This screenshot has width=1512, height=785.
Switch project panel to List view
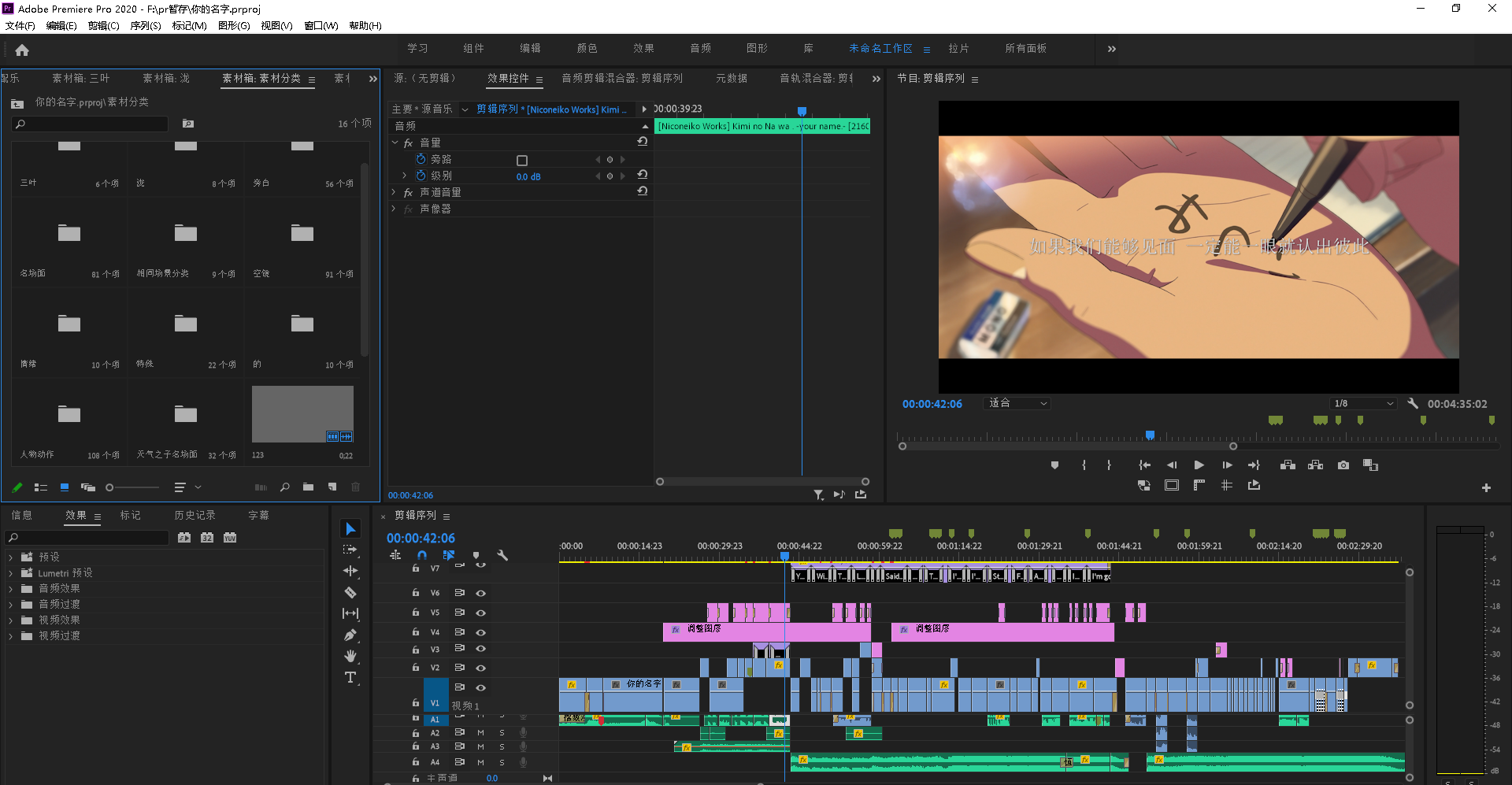coord(41,487)
